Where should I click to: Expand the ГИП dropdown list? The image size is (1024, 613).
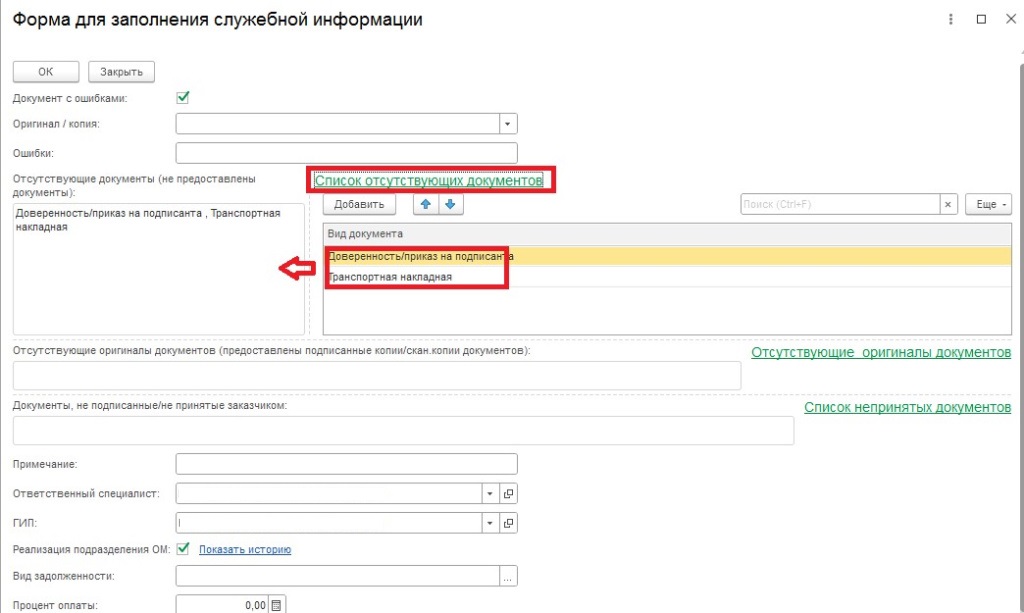click(490, 523)
